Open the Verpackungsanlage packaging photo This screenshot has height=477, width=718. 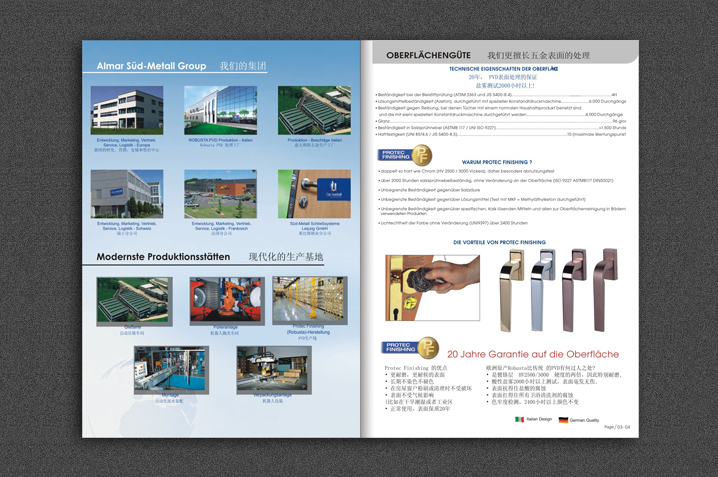coord(274,370)
